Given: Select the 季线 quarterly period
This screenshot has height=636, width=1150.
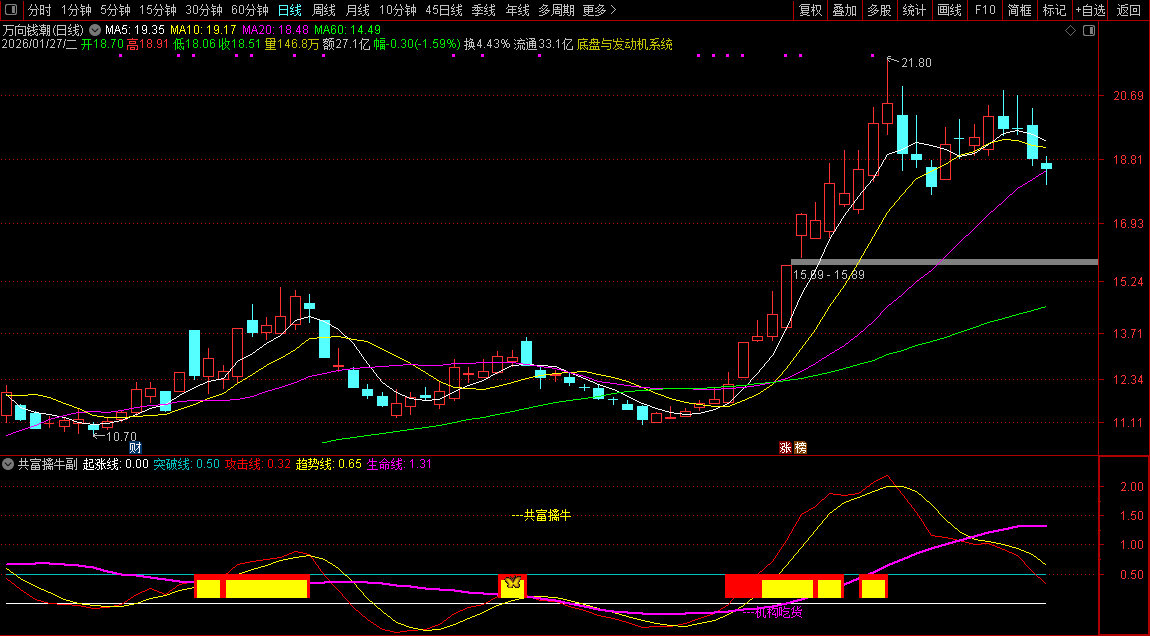Looking at the screenshot, I should click(483, 10).
